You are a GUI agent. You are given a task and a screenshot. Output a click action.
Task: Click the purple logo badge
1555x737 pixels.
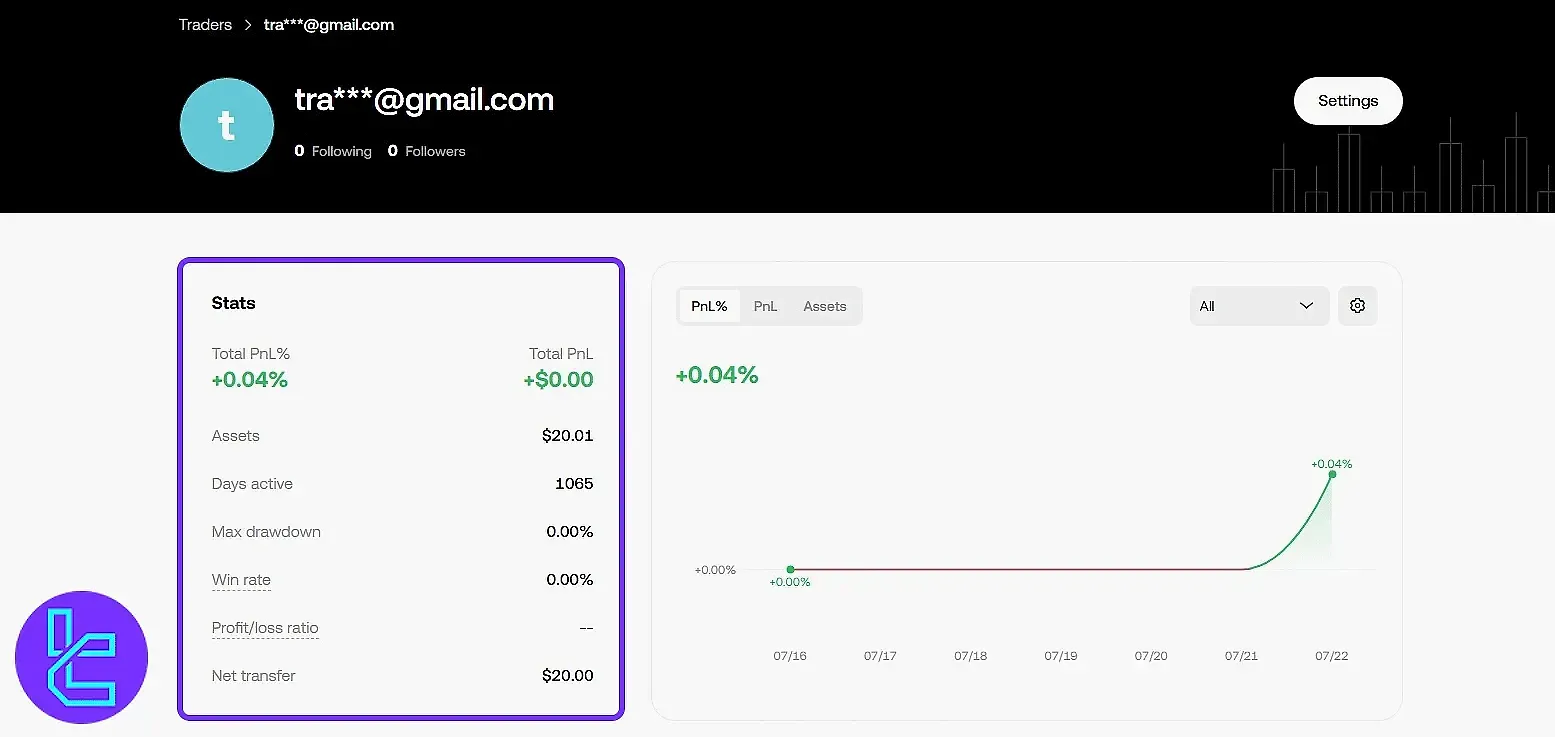[x=81, y=657]
